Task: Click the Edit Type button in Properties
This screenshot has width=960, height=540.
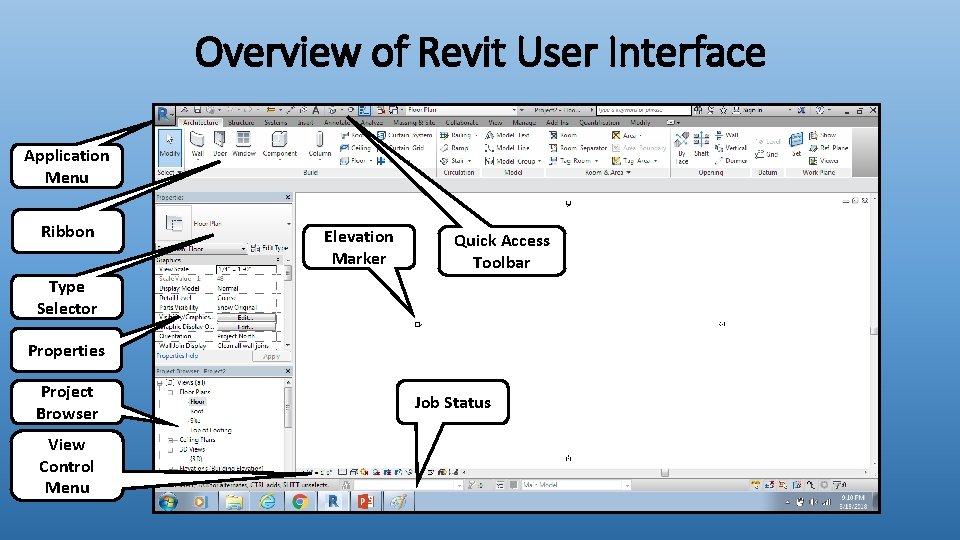Action: point(269,248)
